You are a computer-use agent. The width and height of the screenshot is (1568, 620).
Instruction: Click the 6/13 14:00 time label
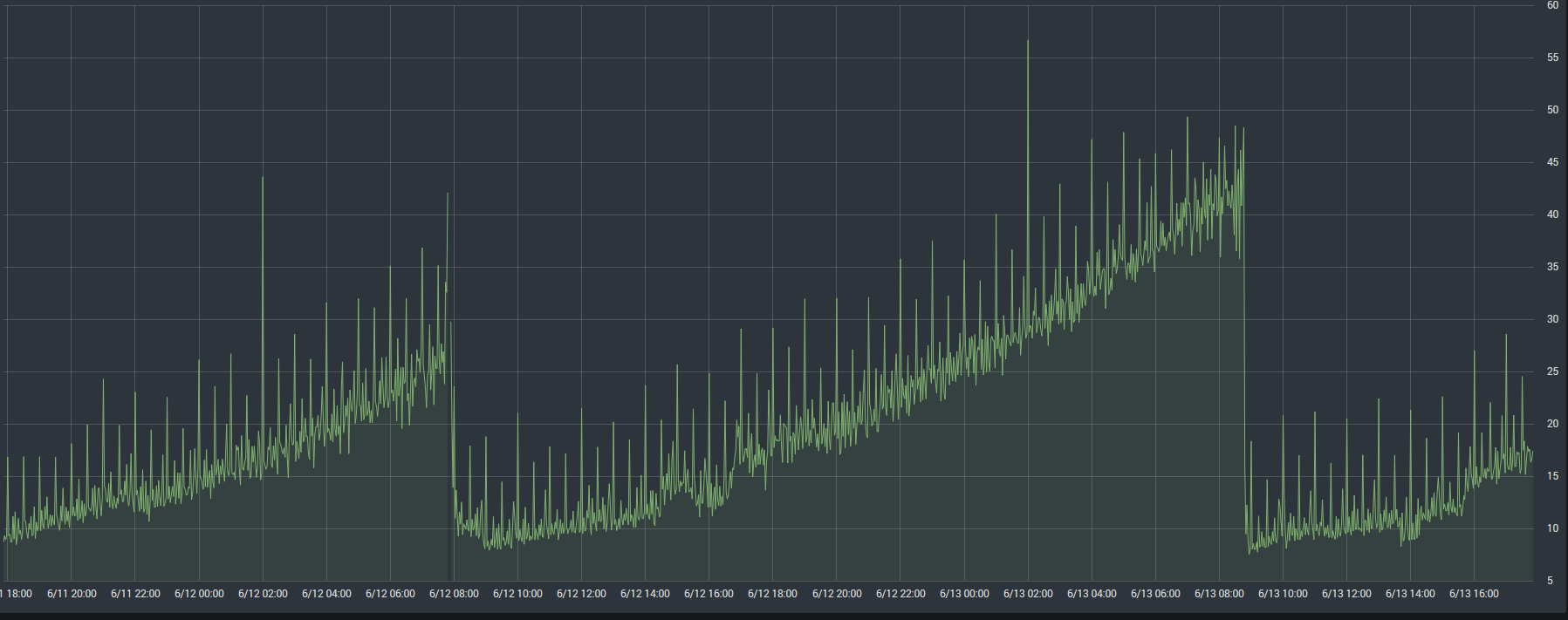(x=1410, y=594)
